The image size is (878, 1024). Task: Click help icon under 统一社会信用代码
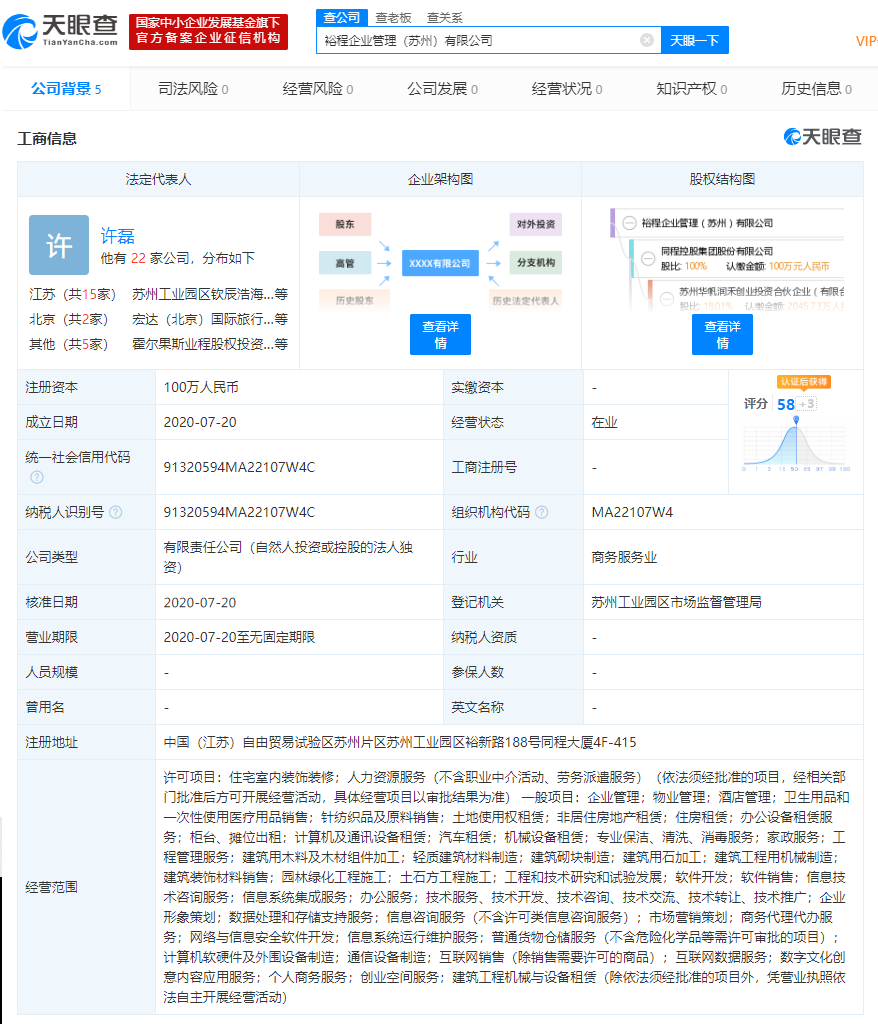pyautogui.click(x=37, y=477)
